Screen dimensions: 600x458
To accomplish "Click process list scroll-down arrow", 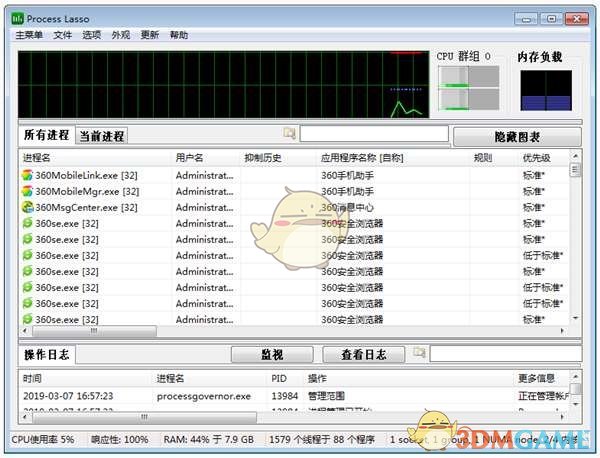I will click(575, 318).
